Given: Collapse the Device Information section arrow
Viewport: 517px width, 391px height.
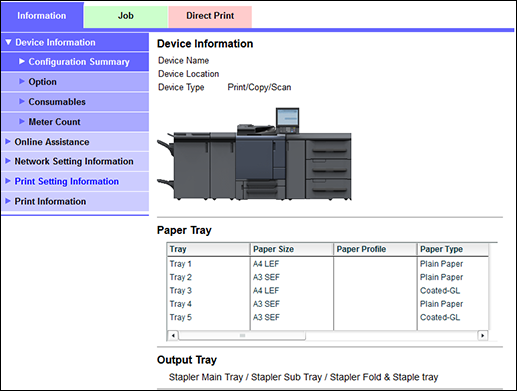Looking at the screenshot, I should pyautogui.click(x=8, y=42).
